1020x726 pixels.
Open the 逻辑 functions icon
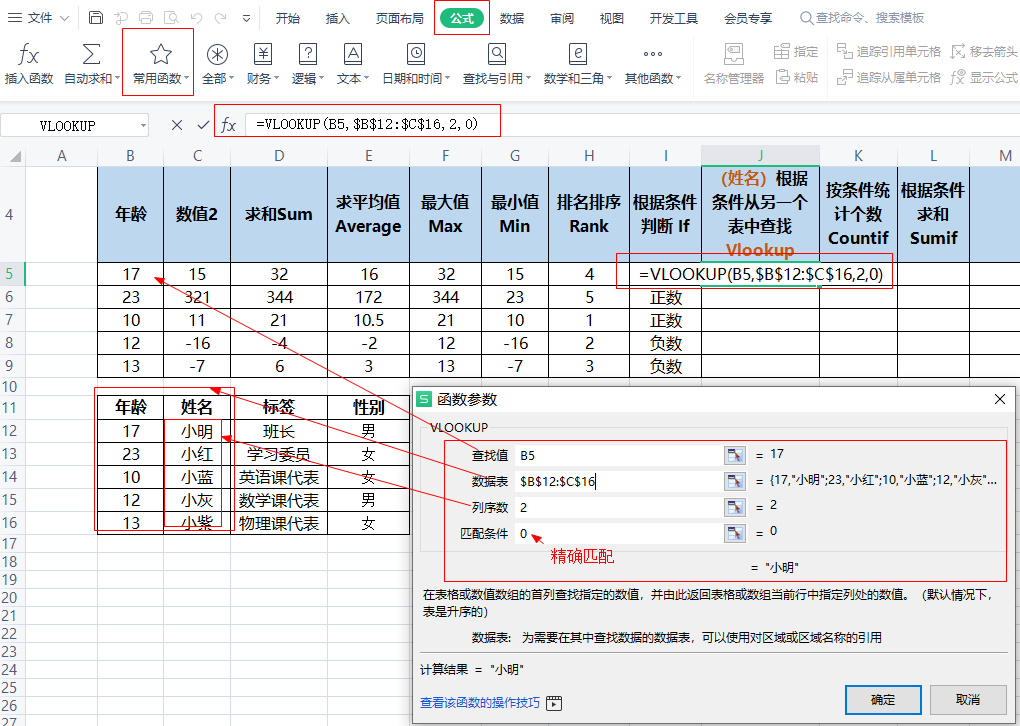pos(307,55)
